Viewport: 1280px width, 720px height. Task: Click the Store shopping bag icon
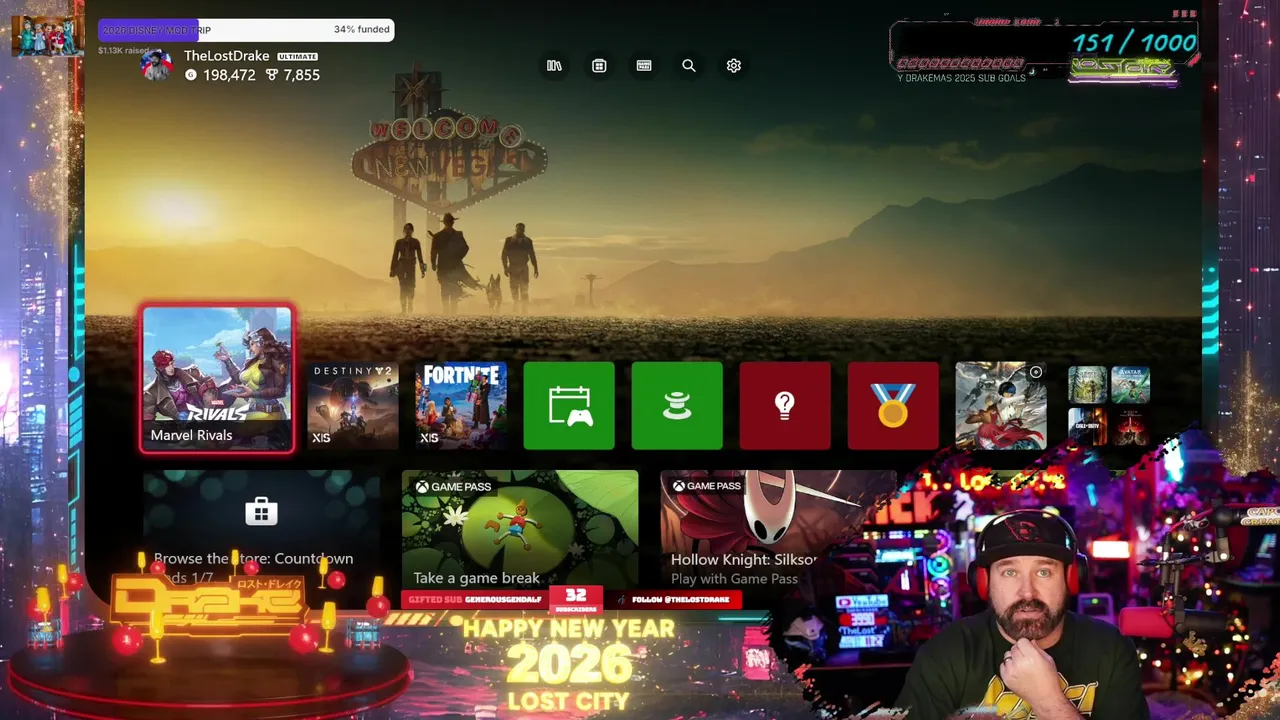coord(261,512)
